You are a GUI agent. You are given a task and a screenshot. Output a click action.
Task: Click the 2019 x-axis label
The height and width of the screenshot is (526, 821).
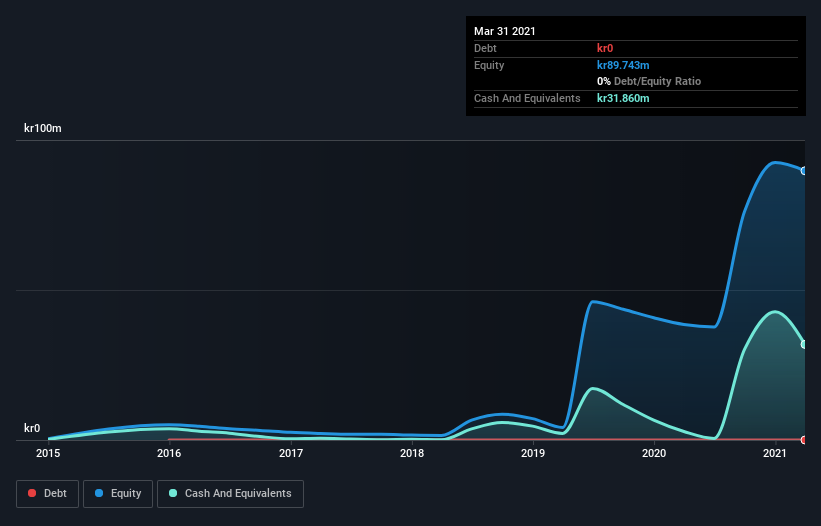533,453
